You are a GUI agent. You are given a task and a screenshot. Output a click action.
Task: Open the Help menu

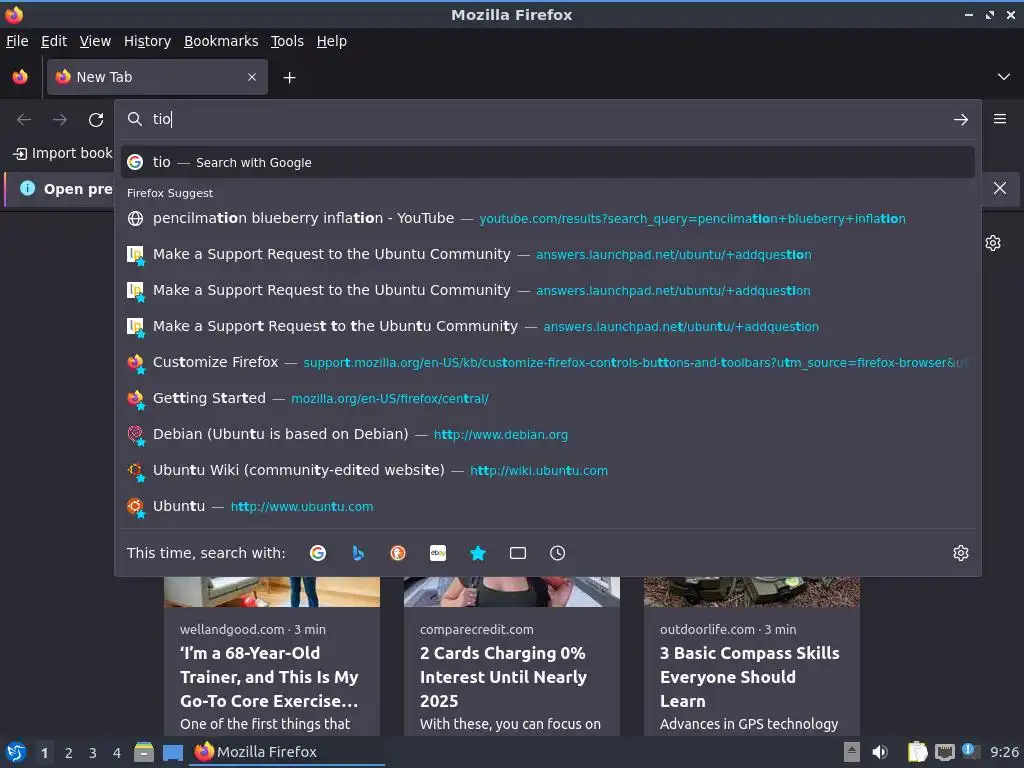332,41
